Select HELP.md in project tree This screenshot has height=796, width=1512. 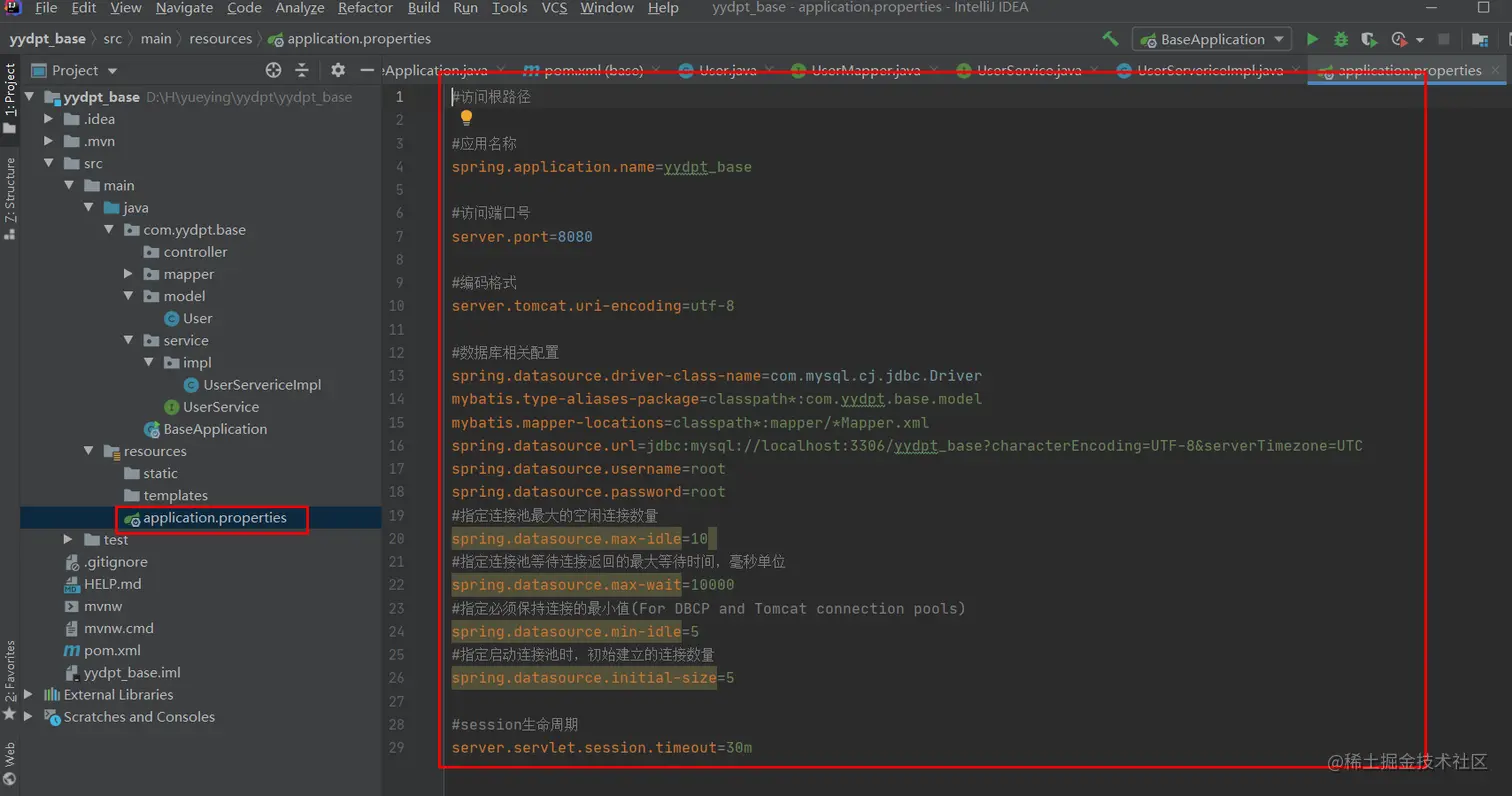pyautogui.click(x=112, y=584)
